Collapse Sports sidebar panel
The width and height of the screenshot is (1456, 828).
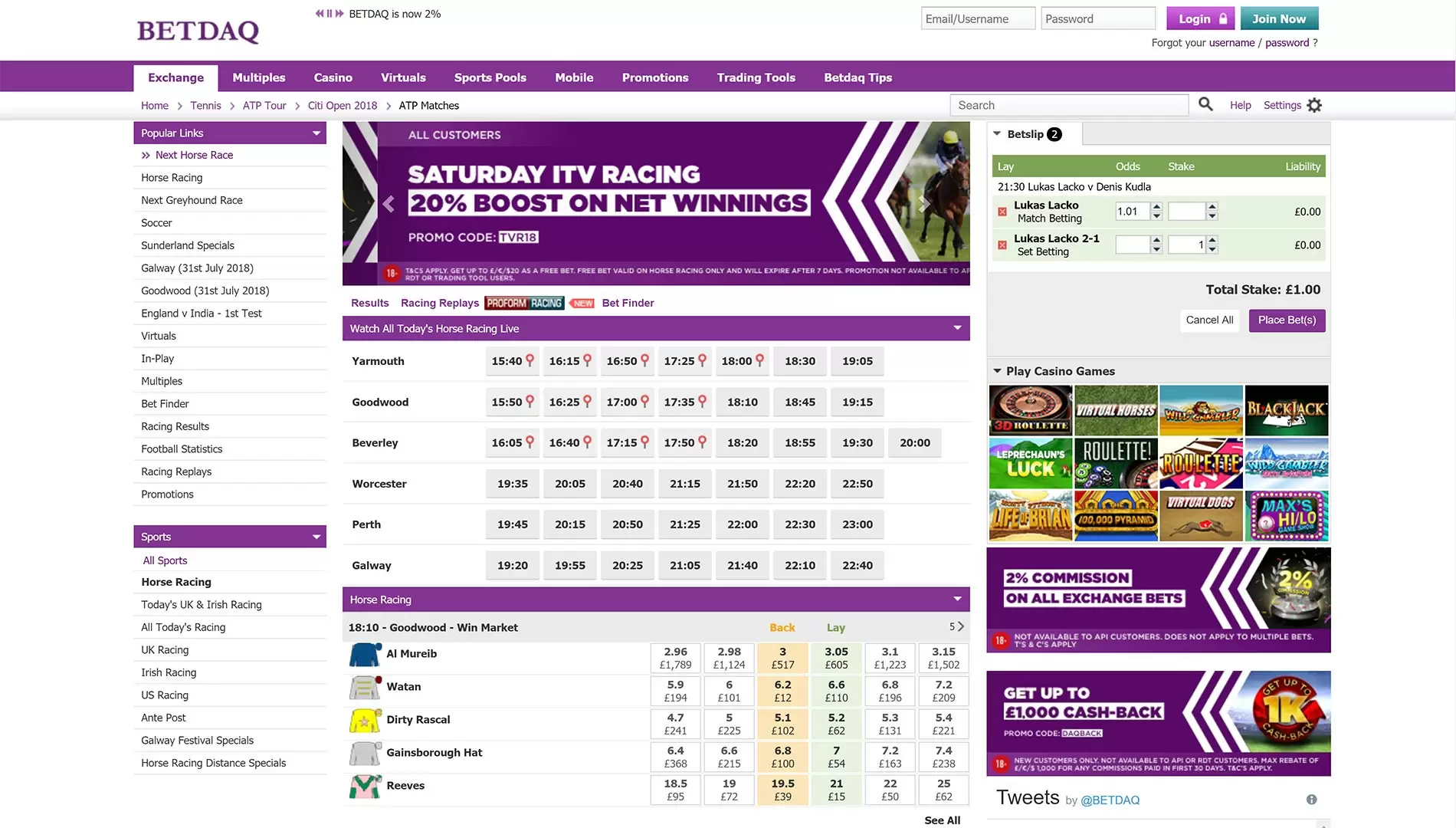(x=316, y=537)
